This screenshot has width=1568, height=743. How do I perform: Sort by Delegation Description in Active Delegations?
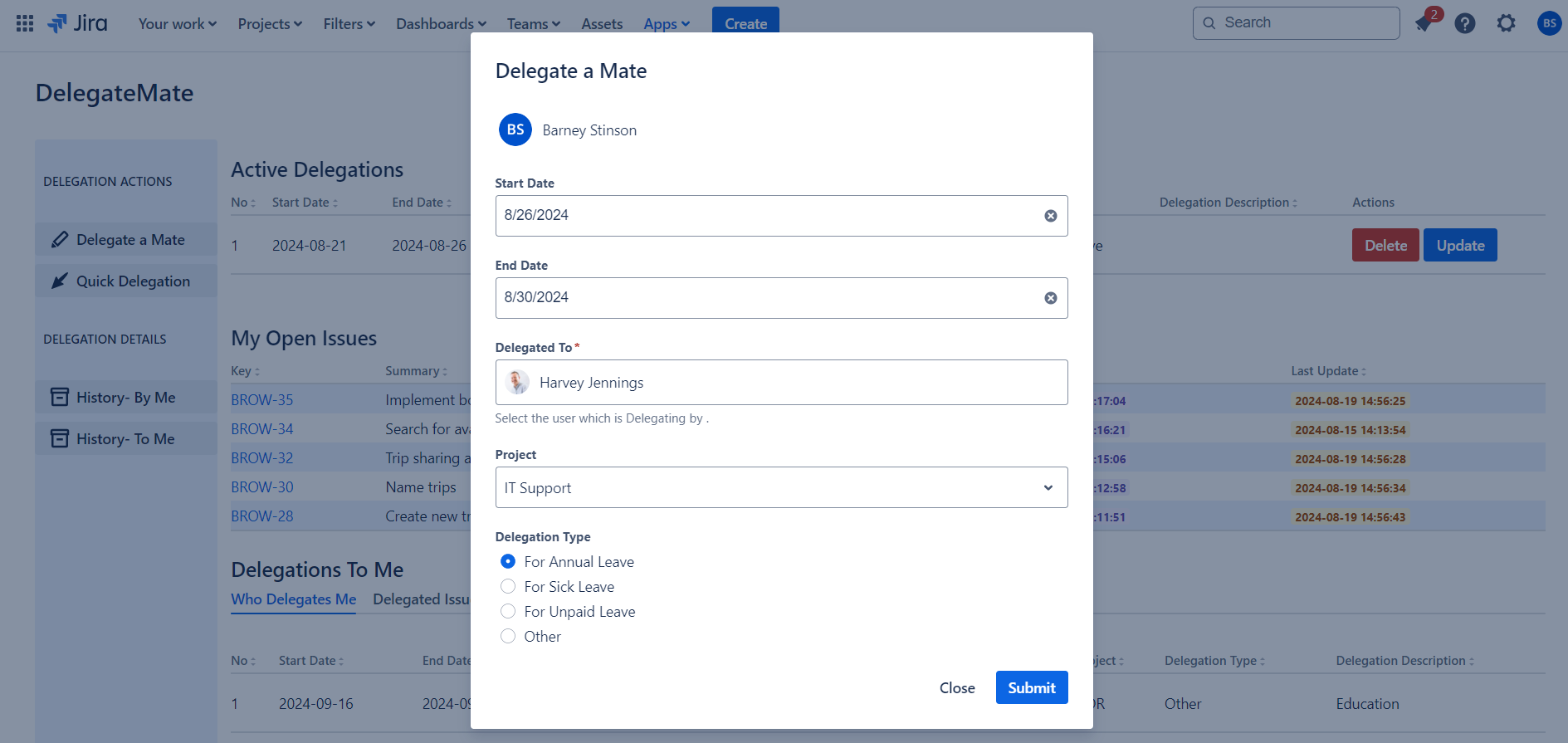coord(1228,203)
